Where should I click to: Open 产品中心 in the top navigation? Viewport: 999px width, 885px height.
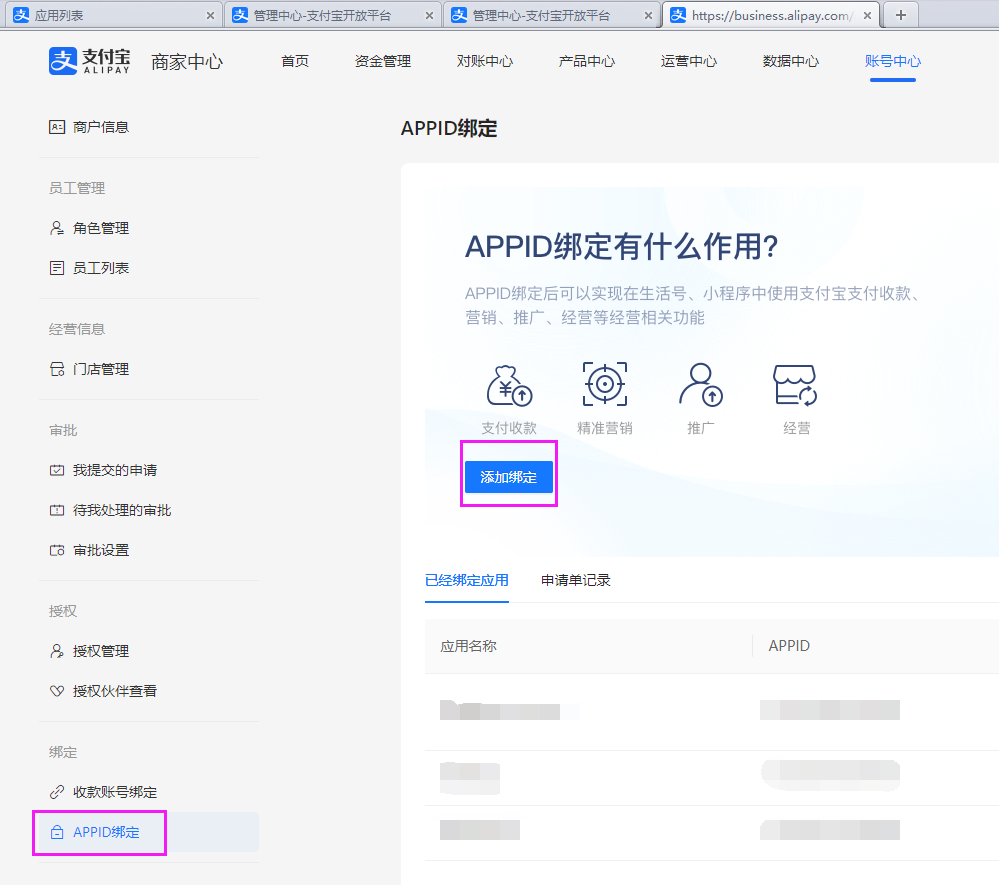point(587,61)
